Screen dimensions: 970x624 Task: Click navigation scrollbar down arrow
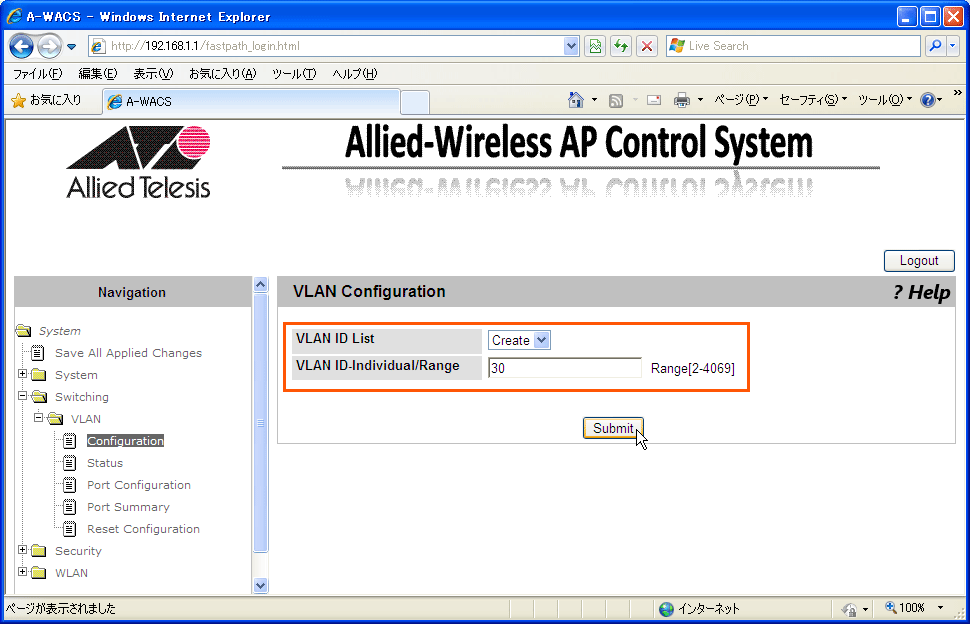coord(260,585)
